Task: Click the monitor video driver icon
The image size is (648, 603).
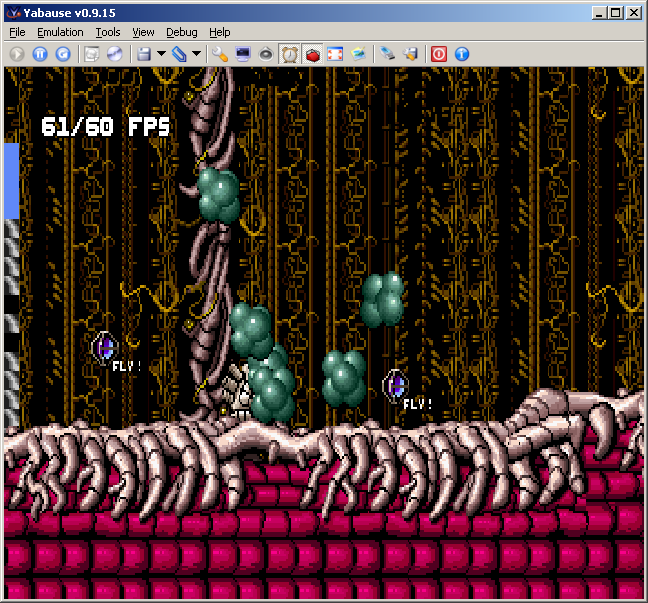Action: (x=243, y=54)
